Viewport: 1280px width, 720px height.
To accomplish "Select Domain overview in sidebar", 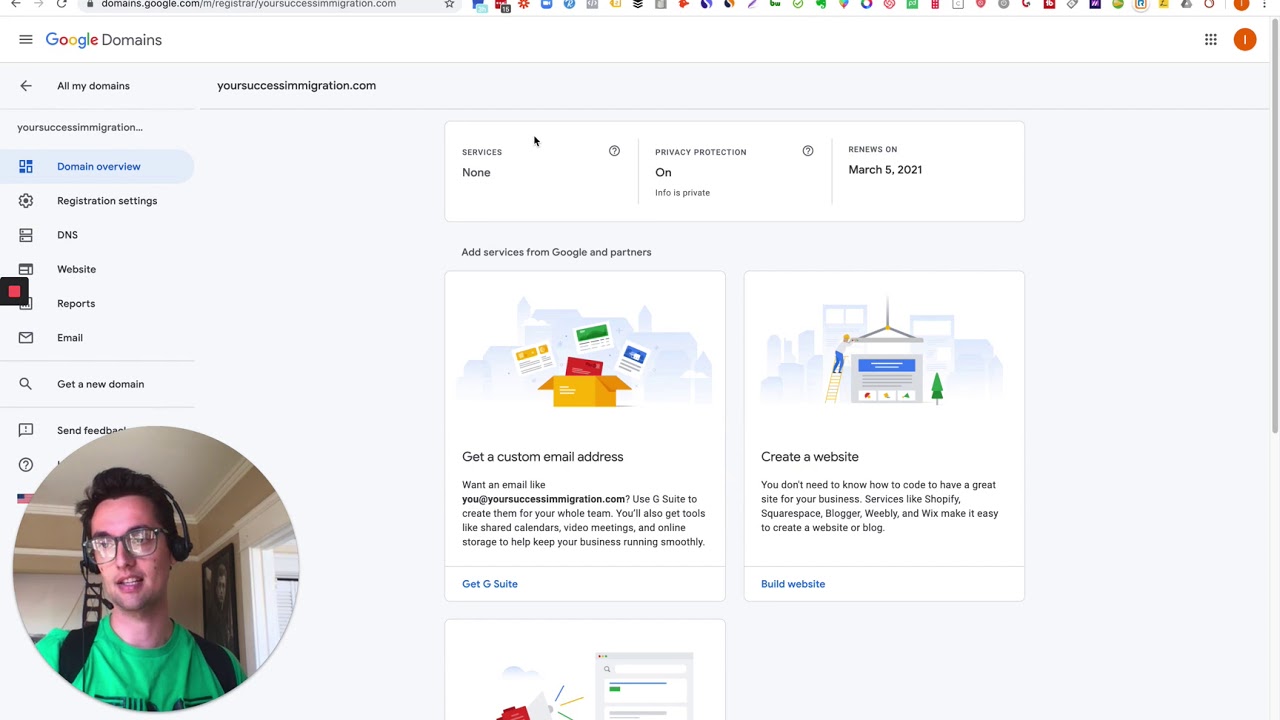I will 97,167.
